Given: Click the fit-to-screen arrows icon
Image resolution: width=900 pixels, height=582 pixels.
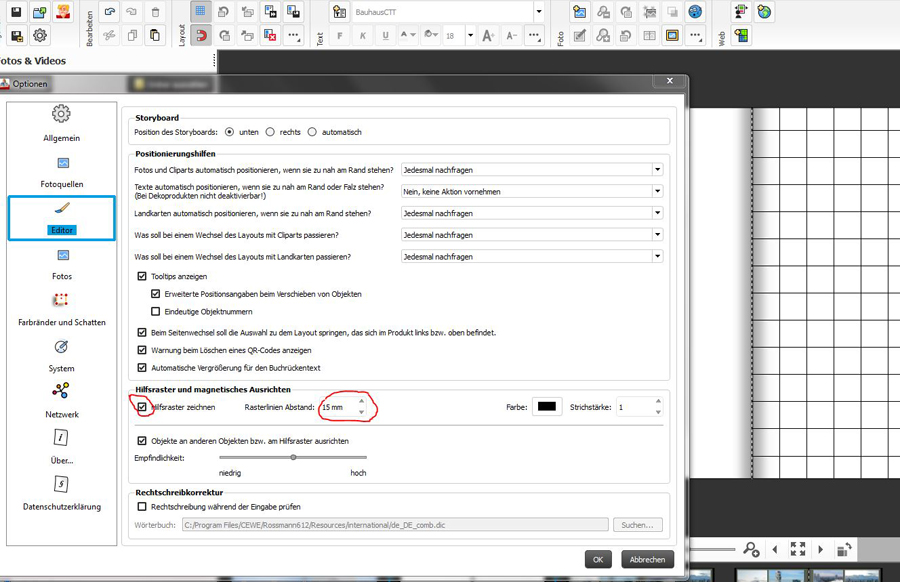Looking at the screenshot, I should tap(797, 549).
